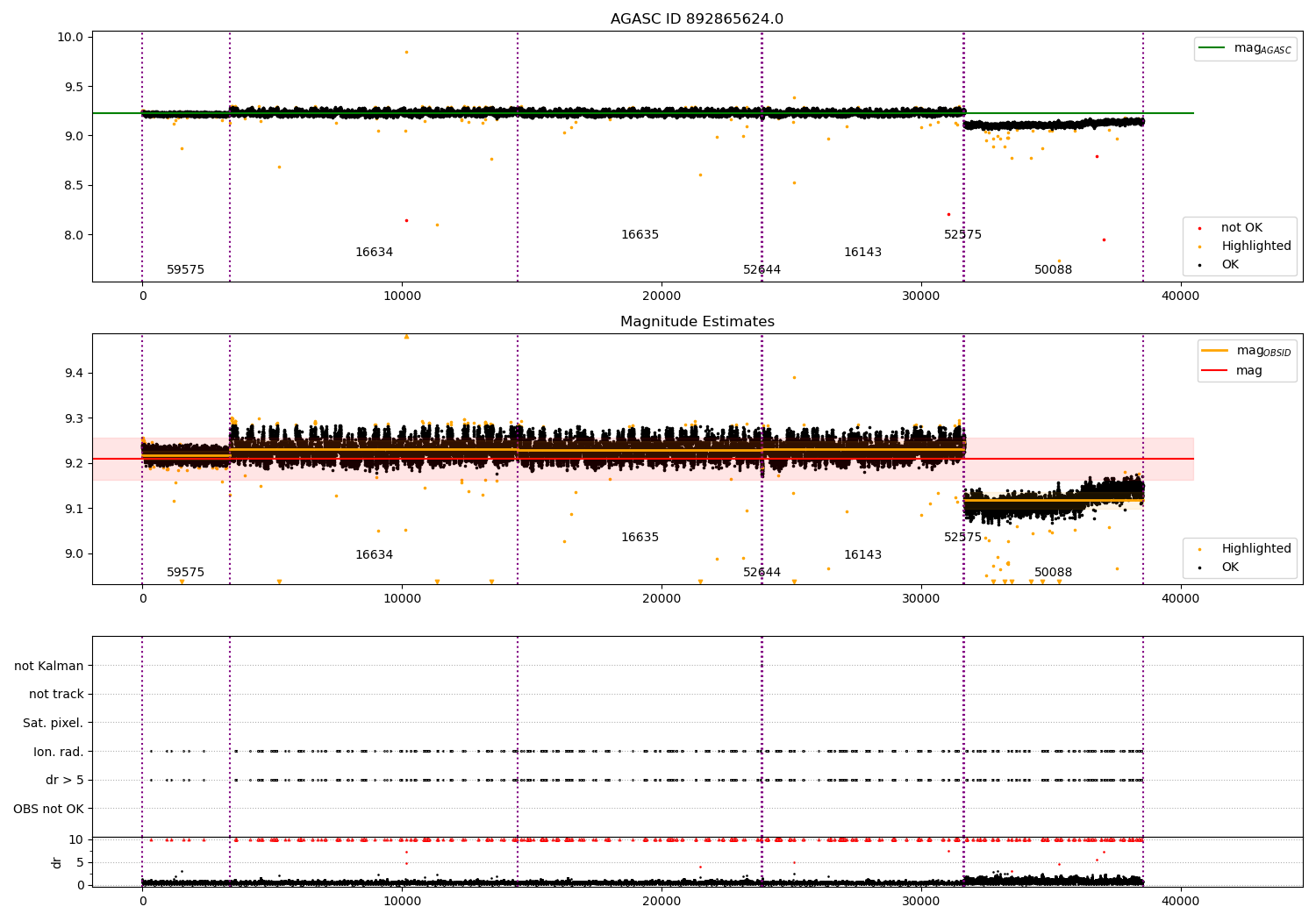Click obsid label '50088' in Magnitude Estimates plot
Screen dimensions: 1316x921
(1053, 573)
